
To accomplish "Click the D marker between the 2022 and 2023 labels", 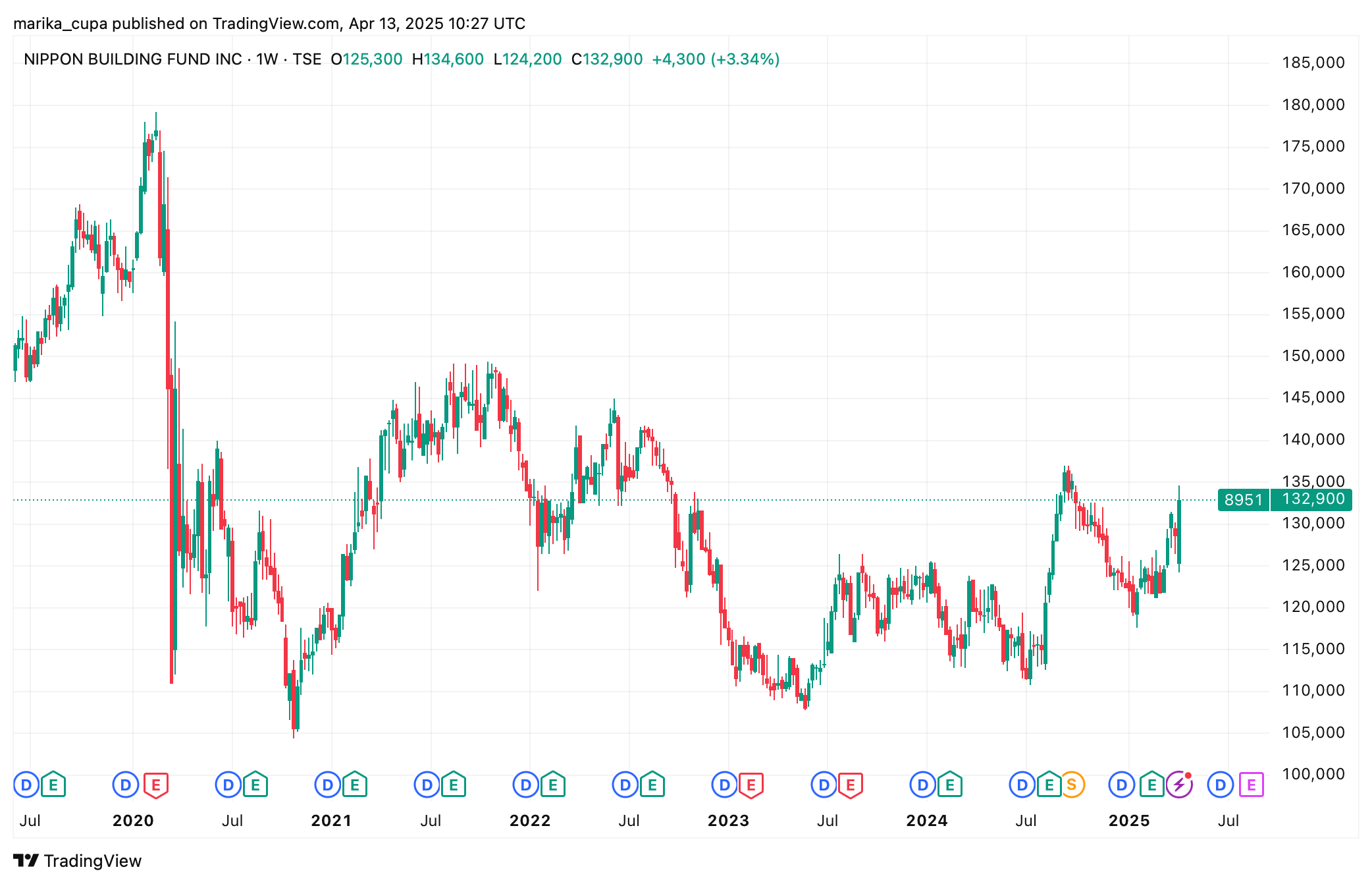I will (x=625, y=785).
